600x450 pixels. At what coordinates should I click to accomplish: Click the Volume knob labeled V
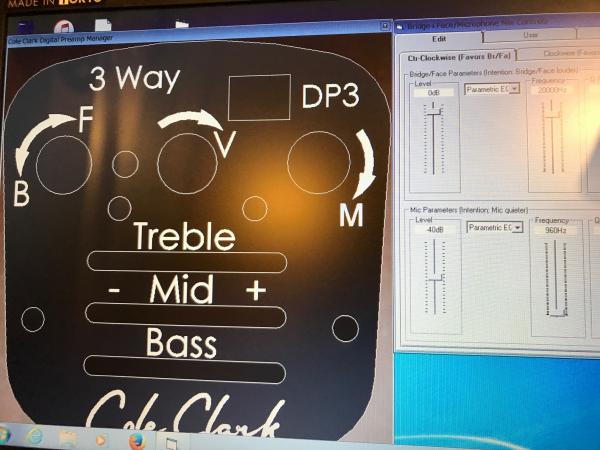pos(187,163)
